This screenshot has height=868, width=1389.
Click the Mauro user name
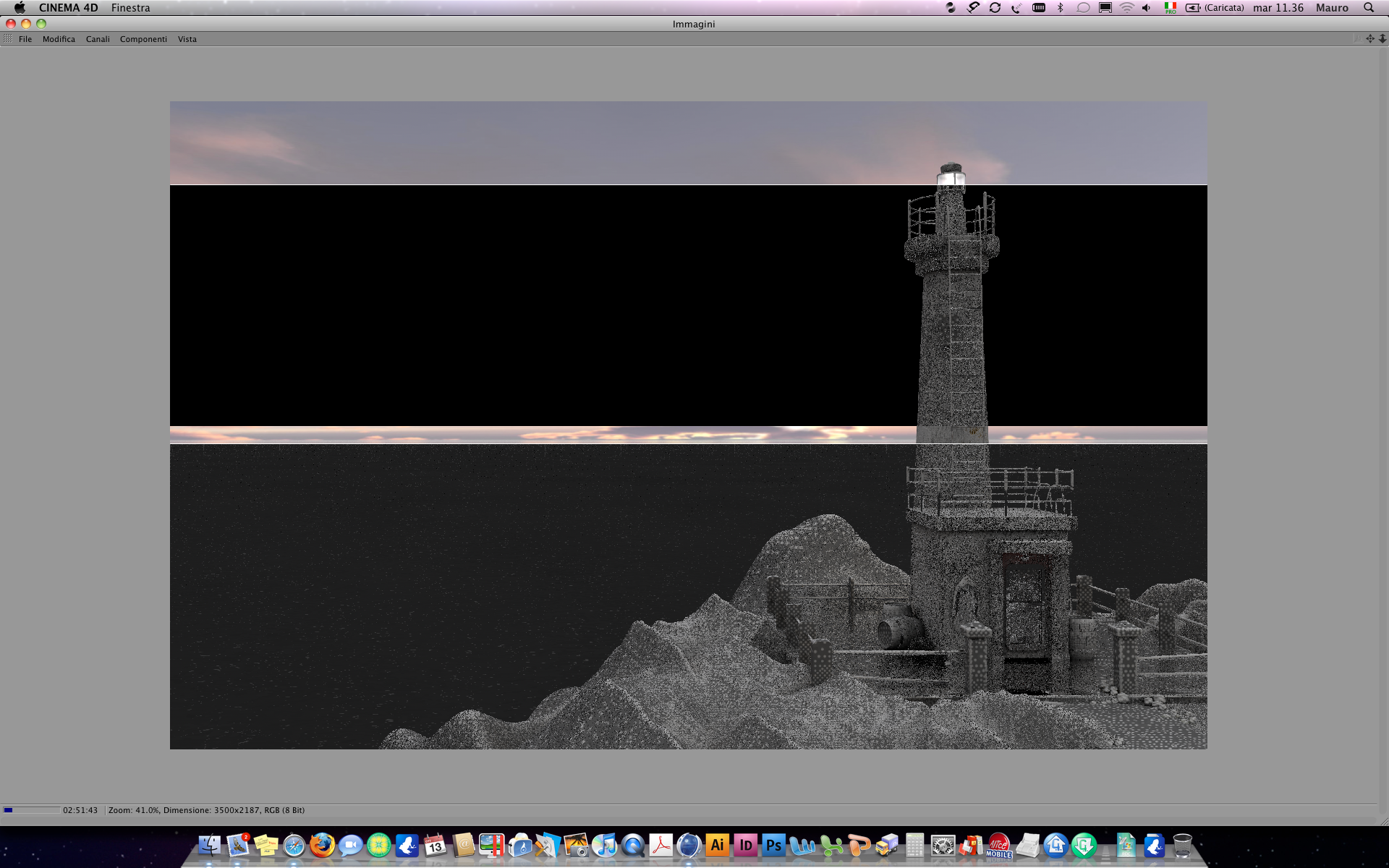tap(1332, 8)
